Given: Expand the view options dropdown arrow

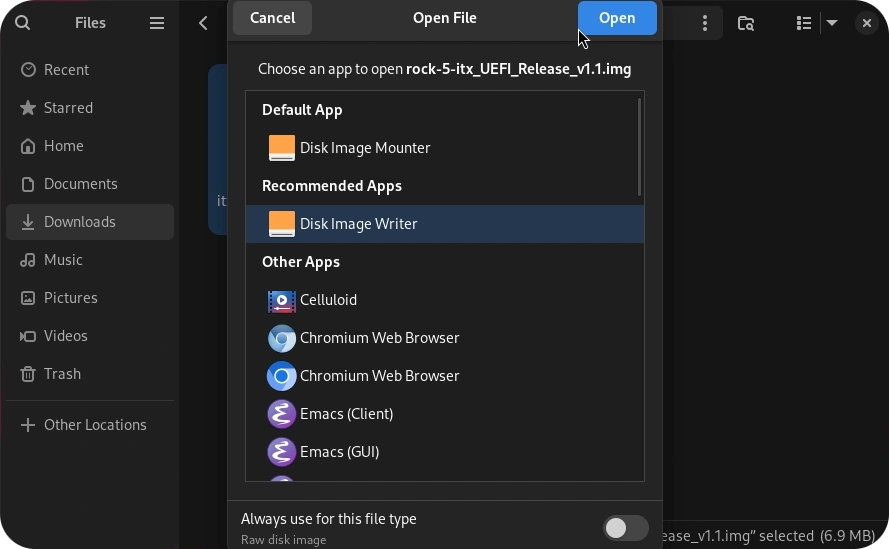Looking at the screenshot, I should (832, 23).
